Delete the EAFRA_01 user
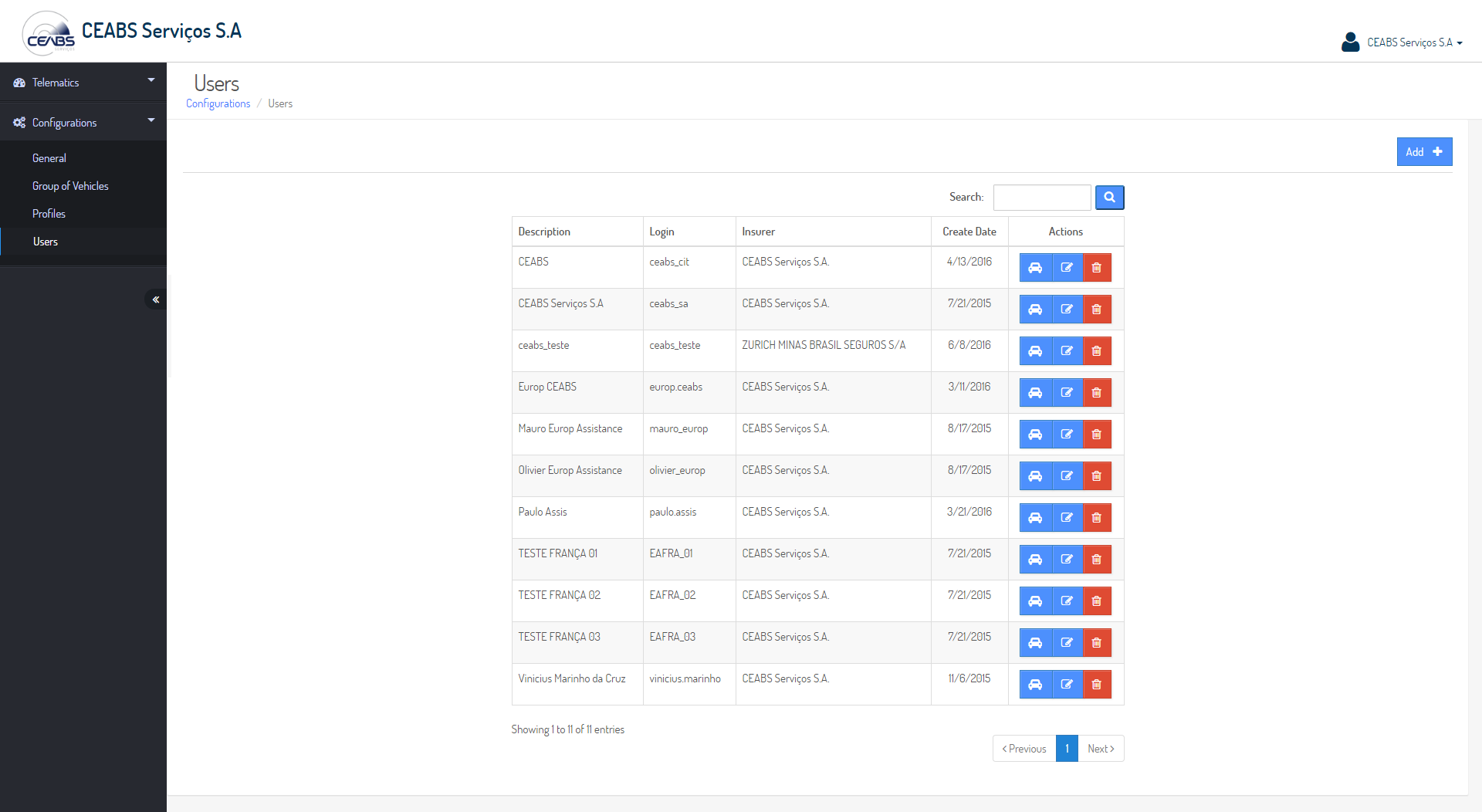This screenshot has height=812, width=1482. (x=1097, y=560)
